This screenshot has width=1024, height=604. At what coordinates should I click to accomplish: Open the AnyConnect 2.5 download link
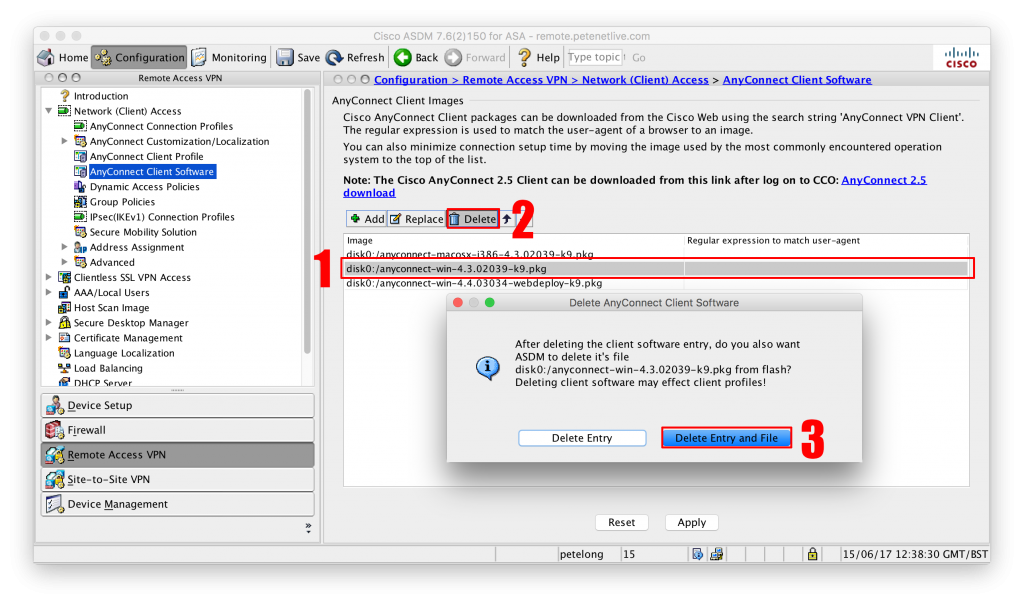884,180
